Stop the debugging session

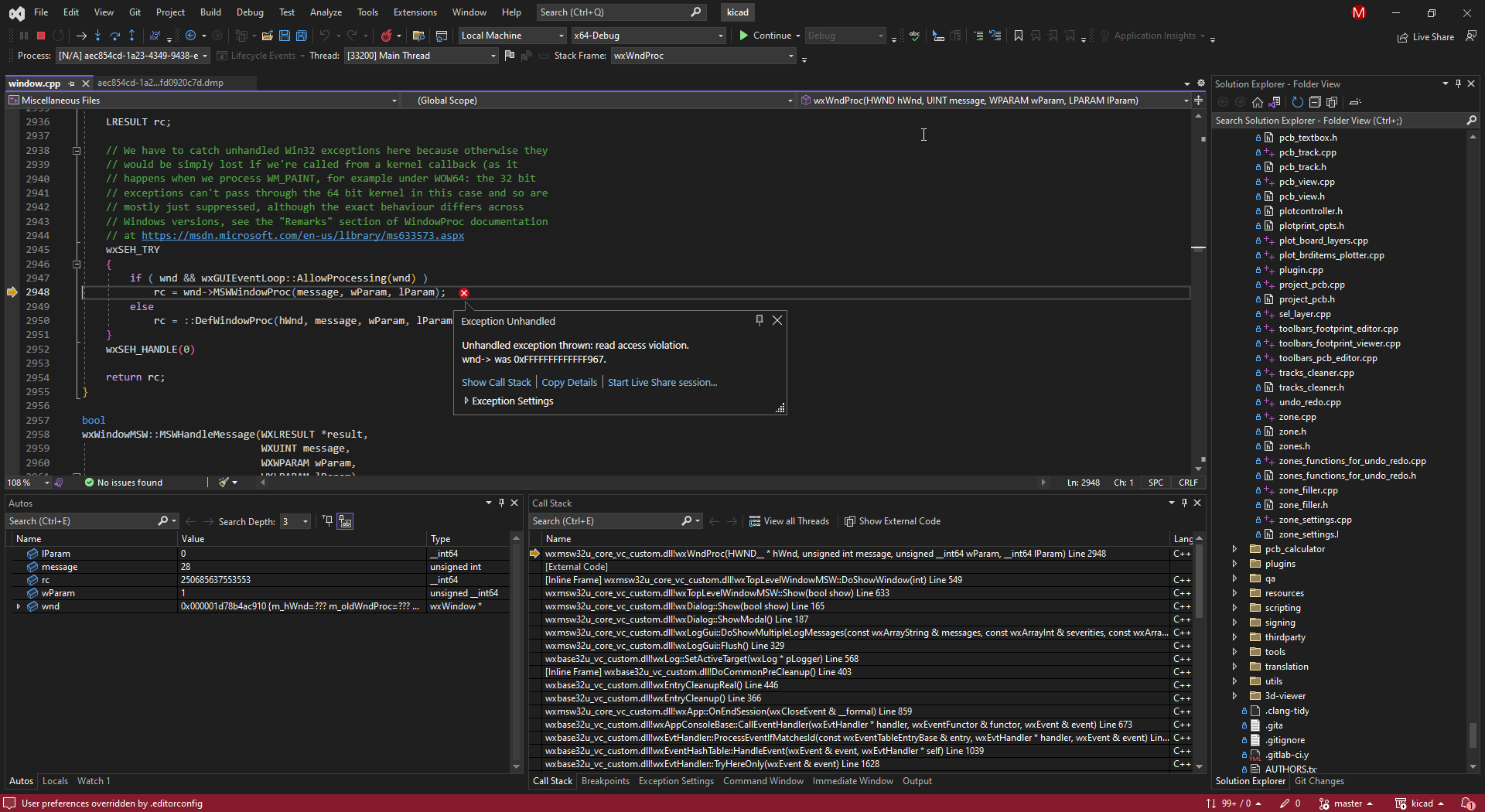tap(40, 36)
